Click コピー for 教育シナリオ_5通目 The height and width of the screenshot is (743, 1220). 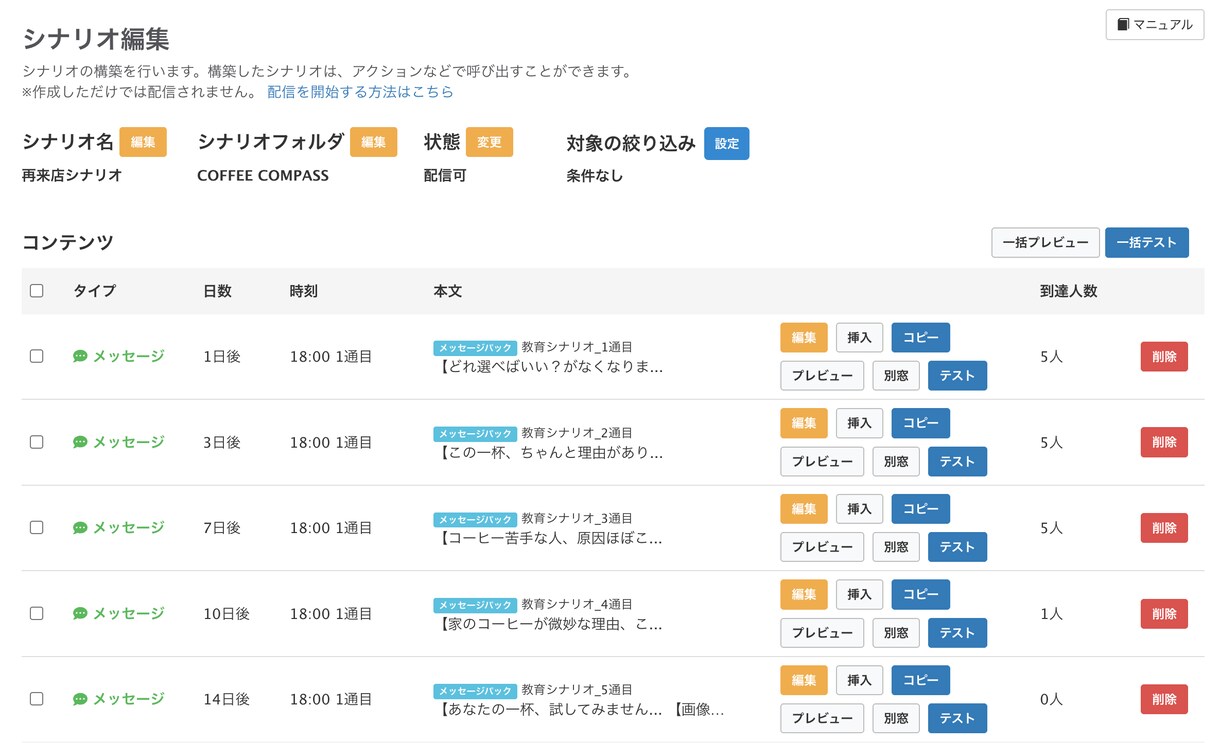(x=920, y=680)
